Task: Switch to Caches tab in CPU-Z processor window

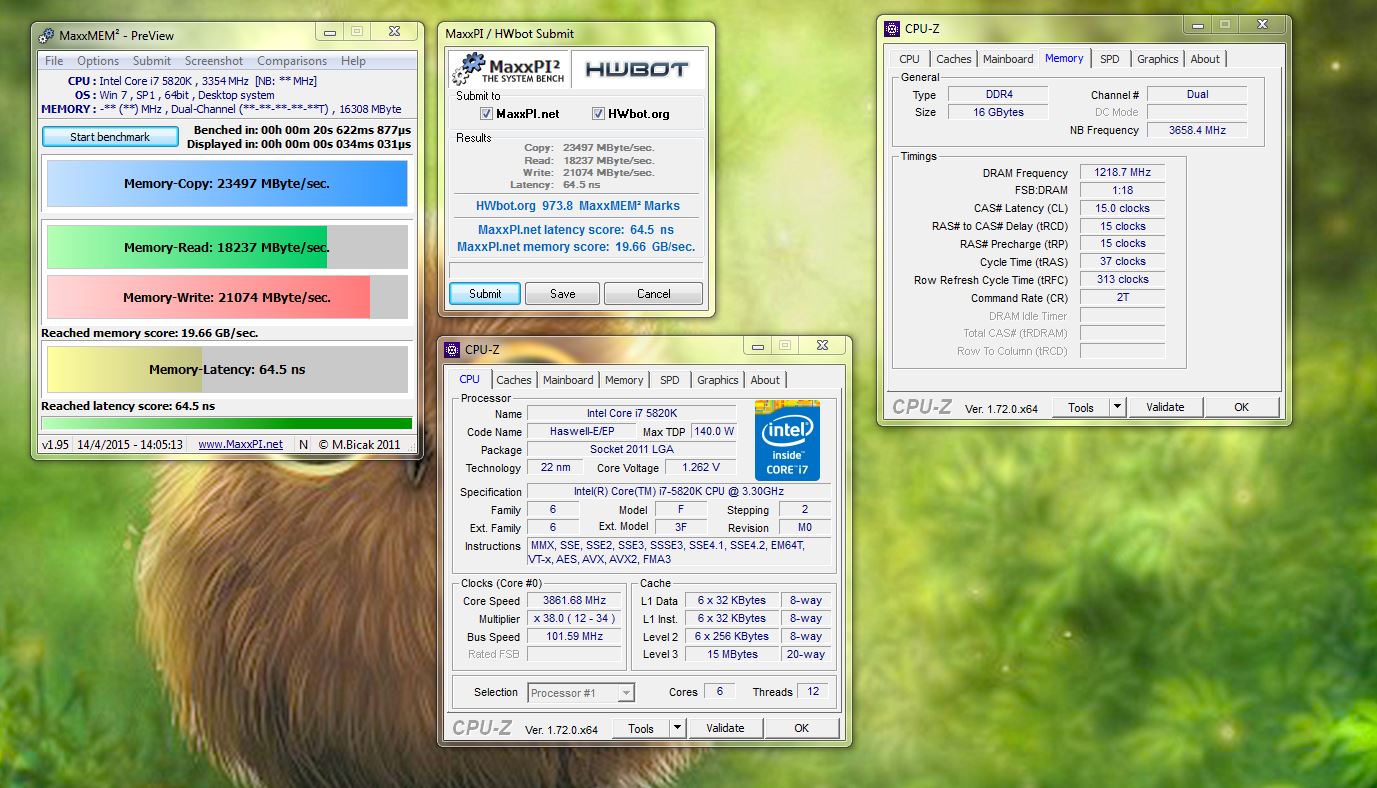Action: point(514,380)
